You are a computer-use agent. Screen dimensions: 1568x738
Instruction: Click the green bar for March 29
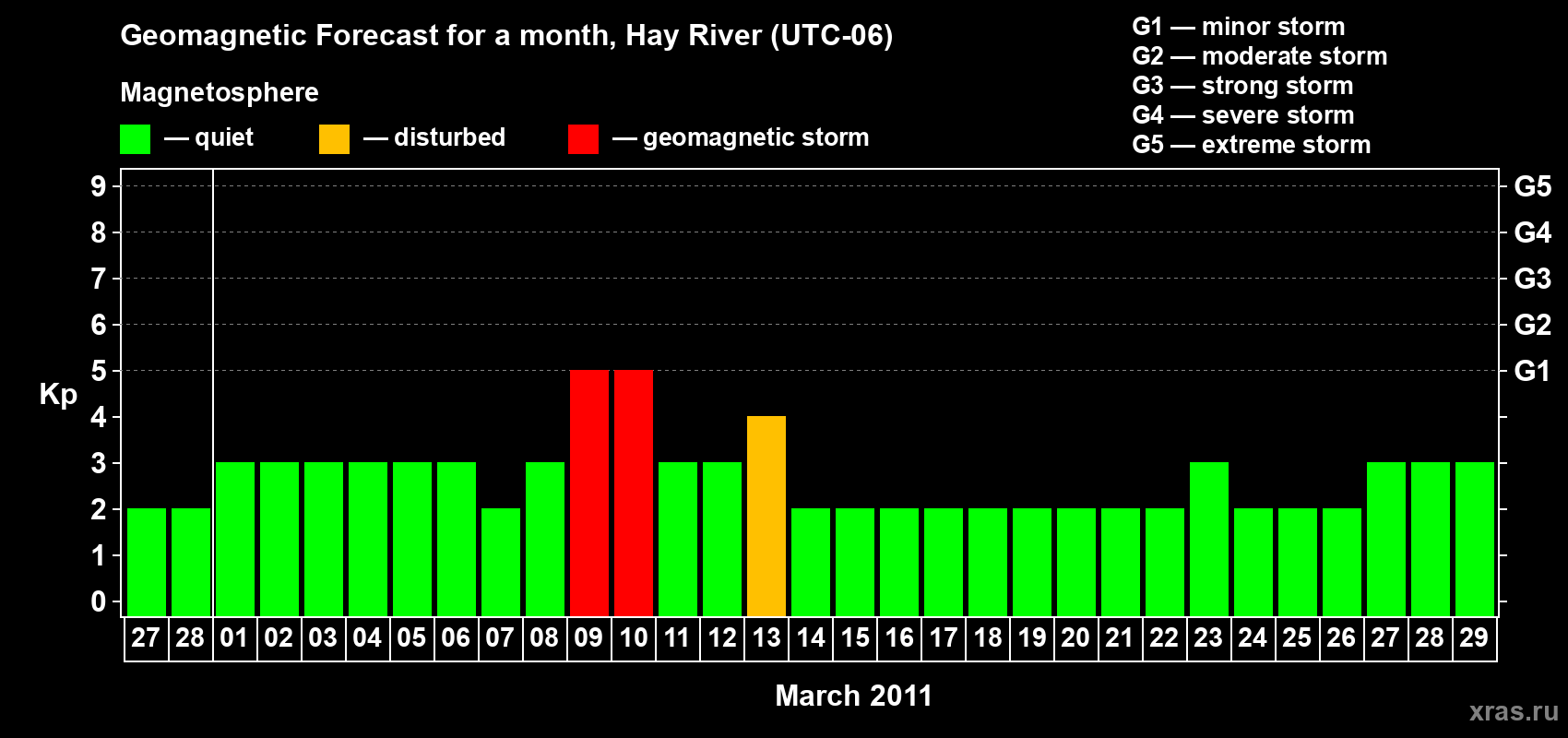click(1475, 539)
